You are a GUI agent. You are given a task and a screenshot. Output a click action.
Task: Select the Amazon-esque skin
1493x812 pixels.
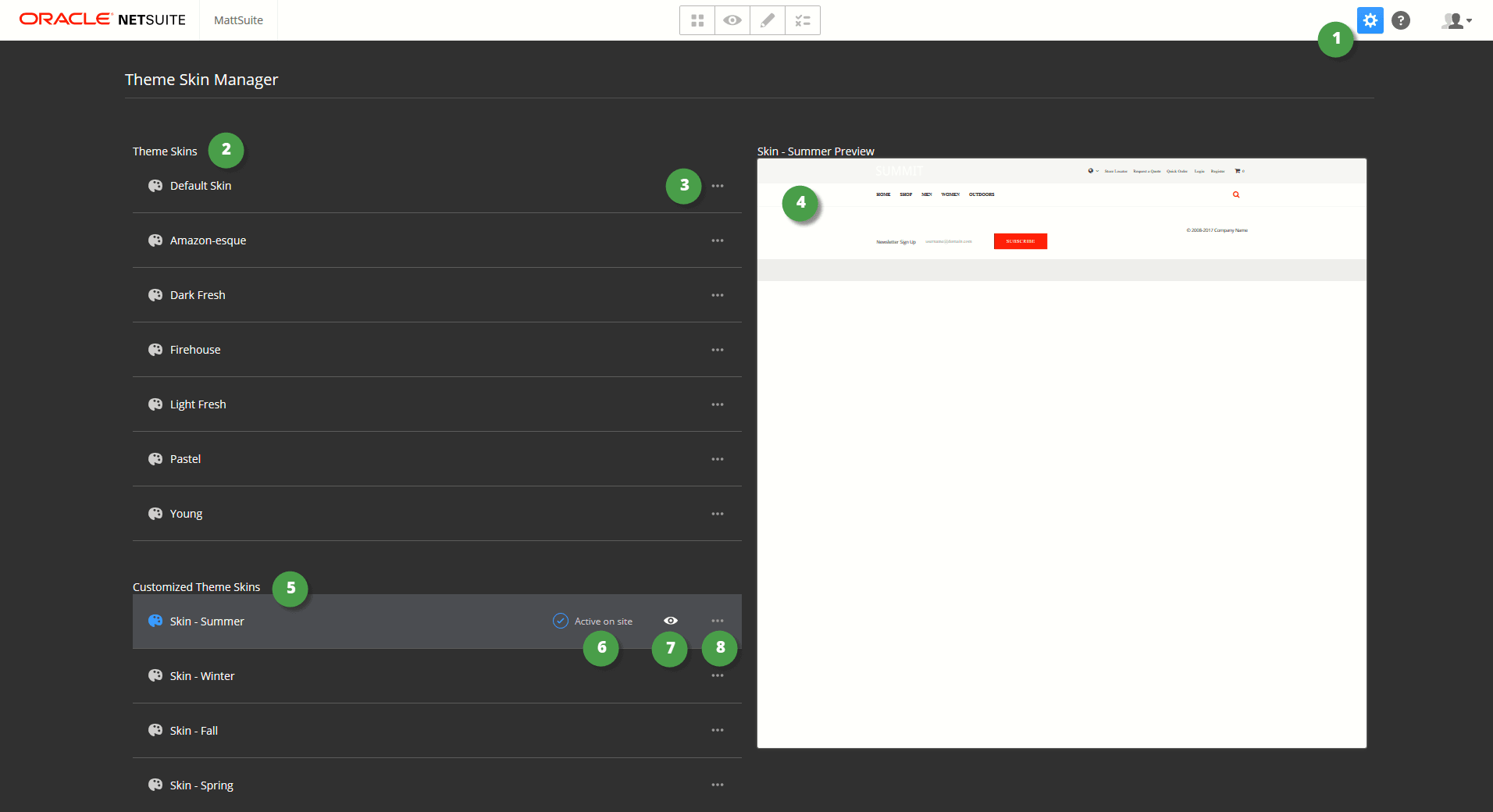(x=437, y=240)
